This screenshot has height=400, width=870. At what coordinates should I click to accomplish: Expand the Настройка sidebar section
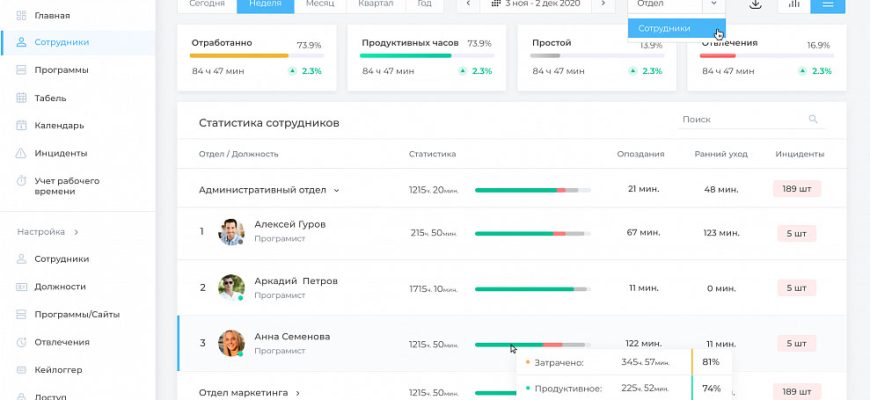(x=76, y=232)
